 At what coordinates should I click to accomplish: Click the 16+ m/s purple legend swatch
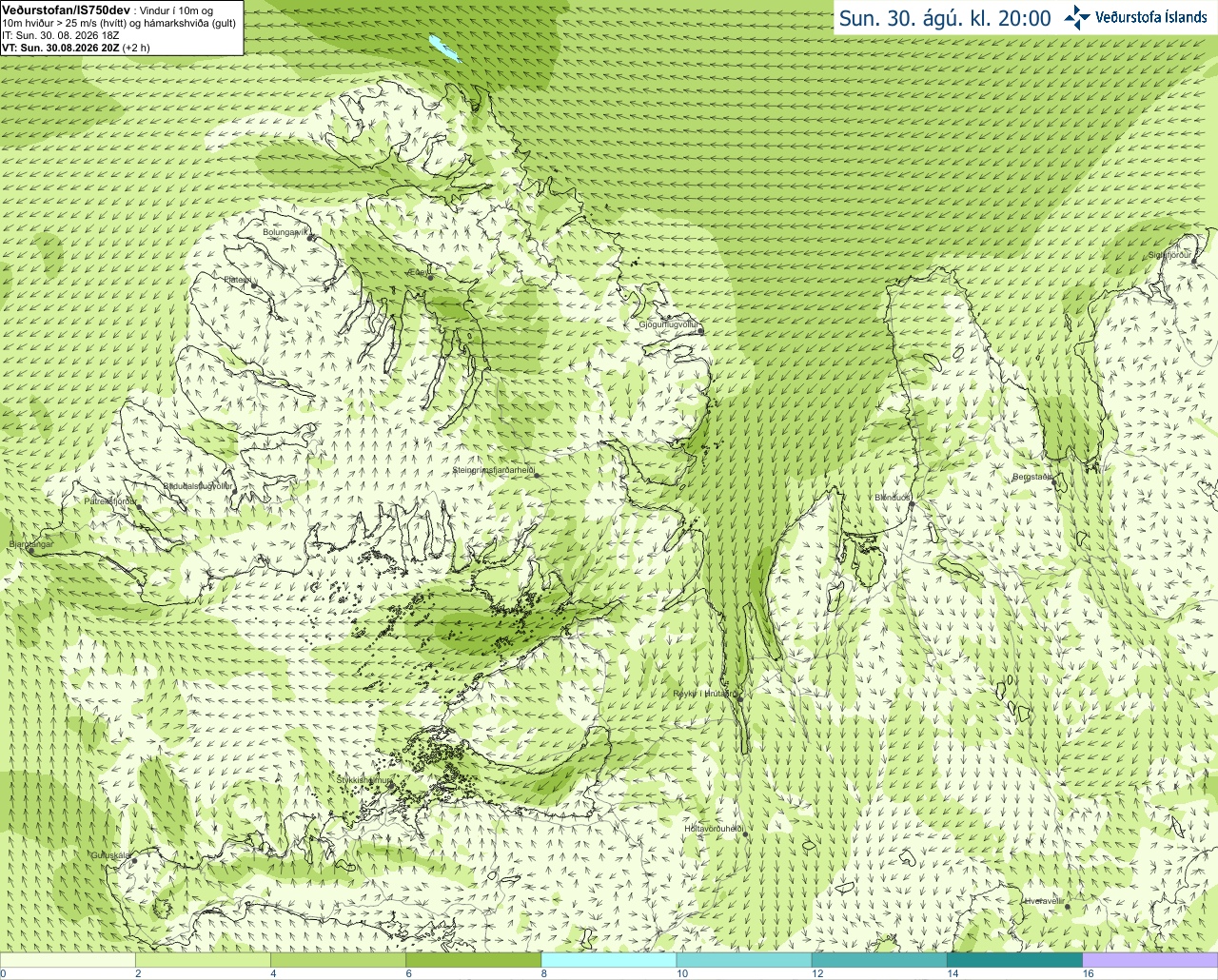click(1149, 960)
